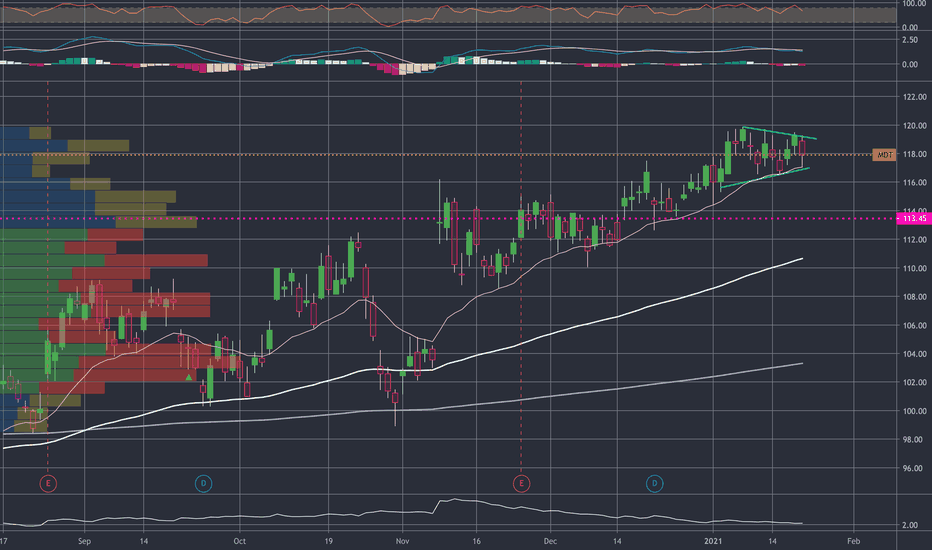Viewport: 932px width, 550px height.
Task: Select the lower green pennant trendline
Action: [x=765, y=178]
